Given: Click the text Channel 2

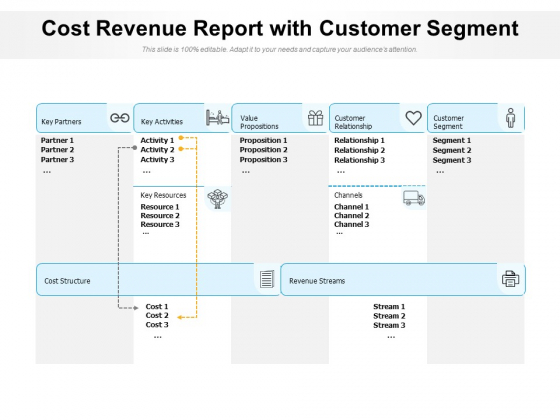Looking at the screenshot, I should [x=351, y=216].
